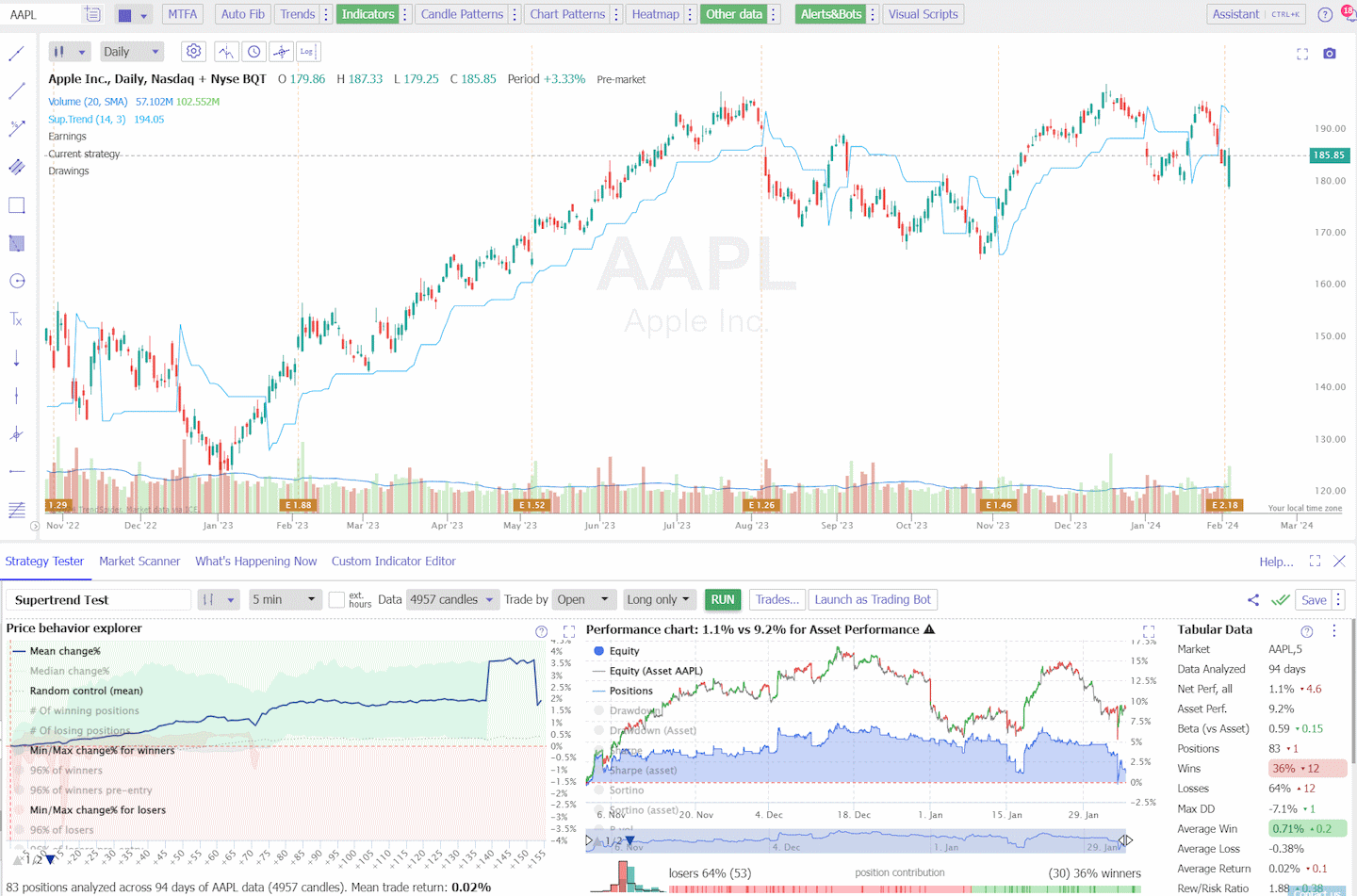Open the chart settings gear
1357x896 pixels.
coord(193,51)
